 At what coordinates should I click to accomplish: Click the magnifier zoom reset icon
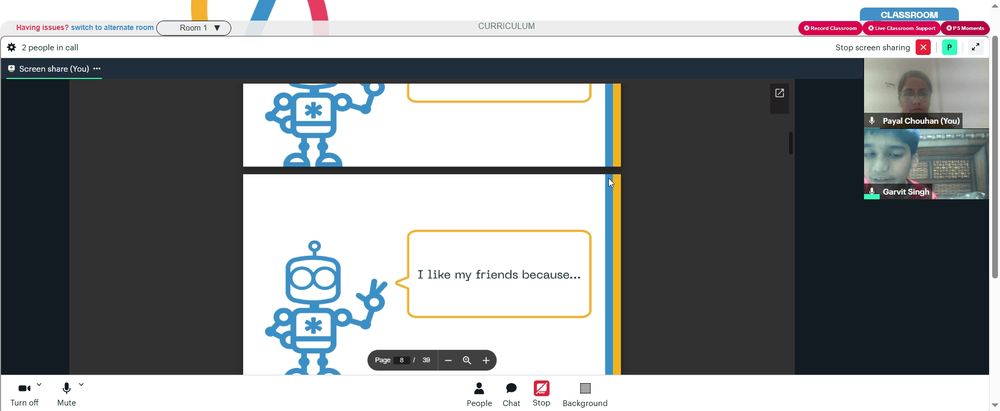click(x=467, y=361)
